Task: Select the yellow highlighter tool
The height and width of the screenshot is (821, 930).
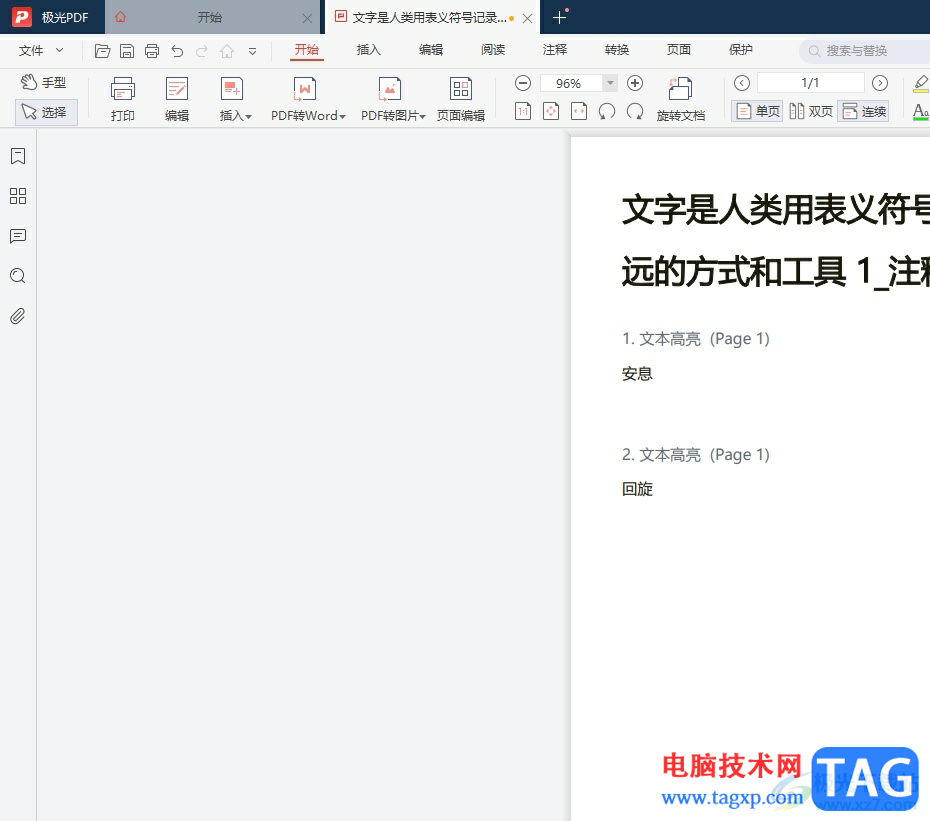Action: coord(921,83)
